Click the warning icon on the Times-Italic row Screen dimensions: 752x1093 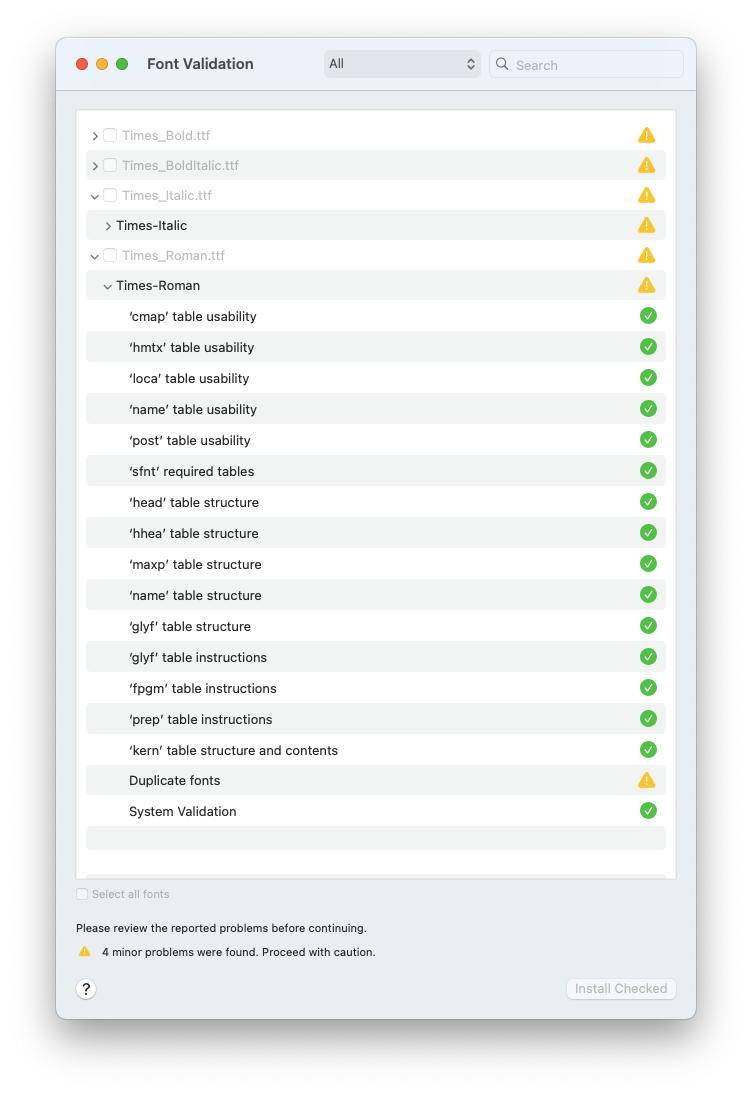[x=646, y=225]
